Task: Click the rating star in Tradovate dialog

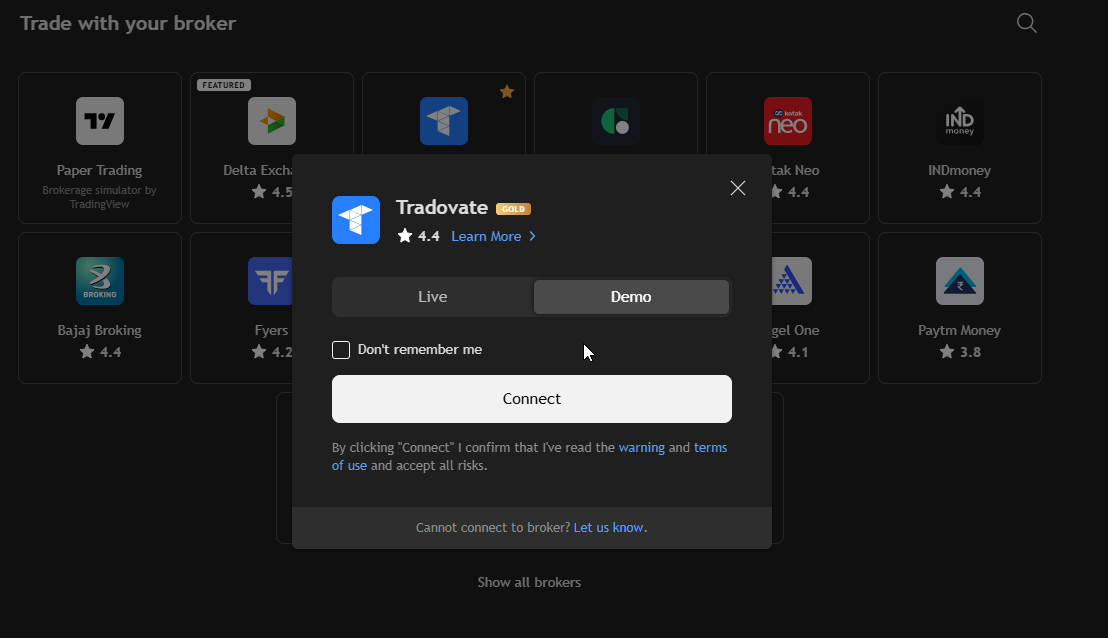Action: (404, 235)
